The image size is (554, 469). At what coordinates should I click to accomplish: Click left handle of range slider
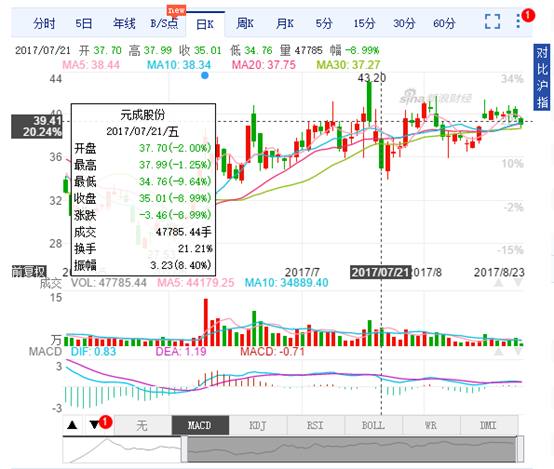point(184,449)
